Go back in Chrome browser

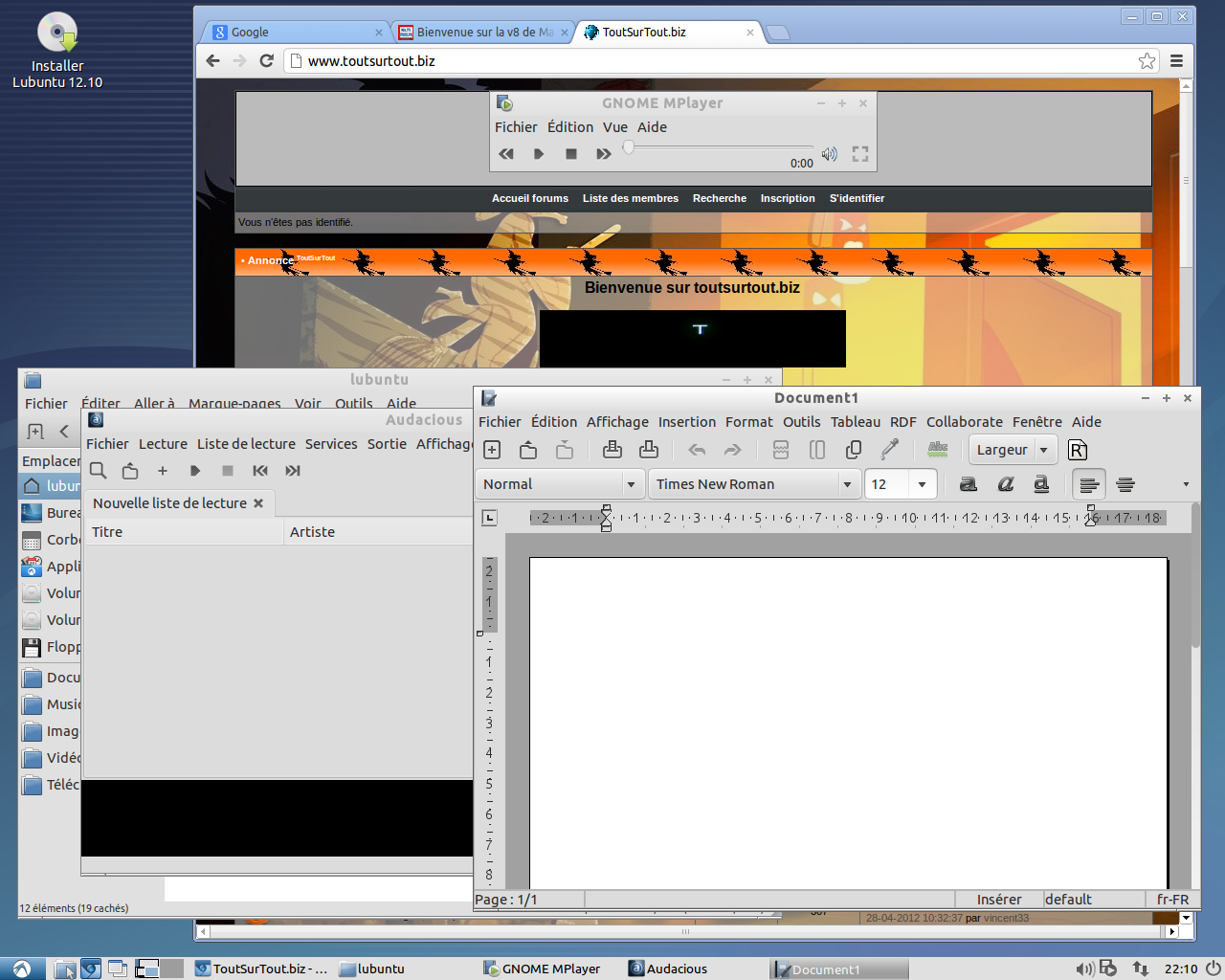(x=212, y=60)
